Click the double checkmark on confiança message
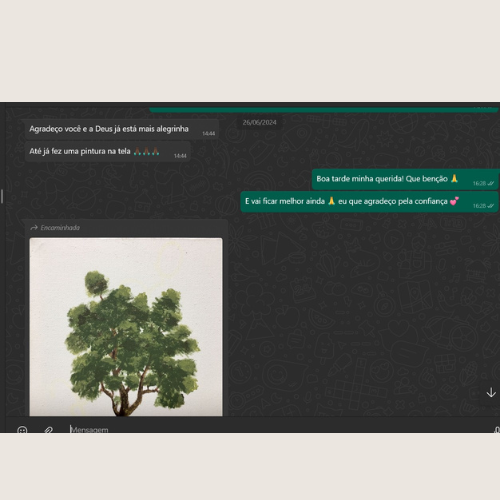Screen dimensions: 500x500 [491, 206]
